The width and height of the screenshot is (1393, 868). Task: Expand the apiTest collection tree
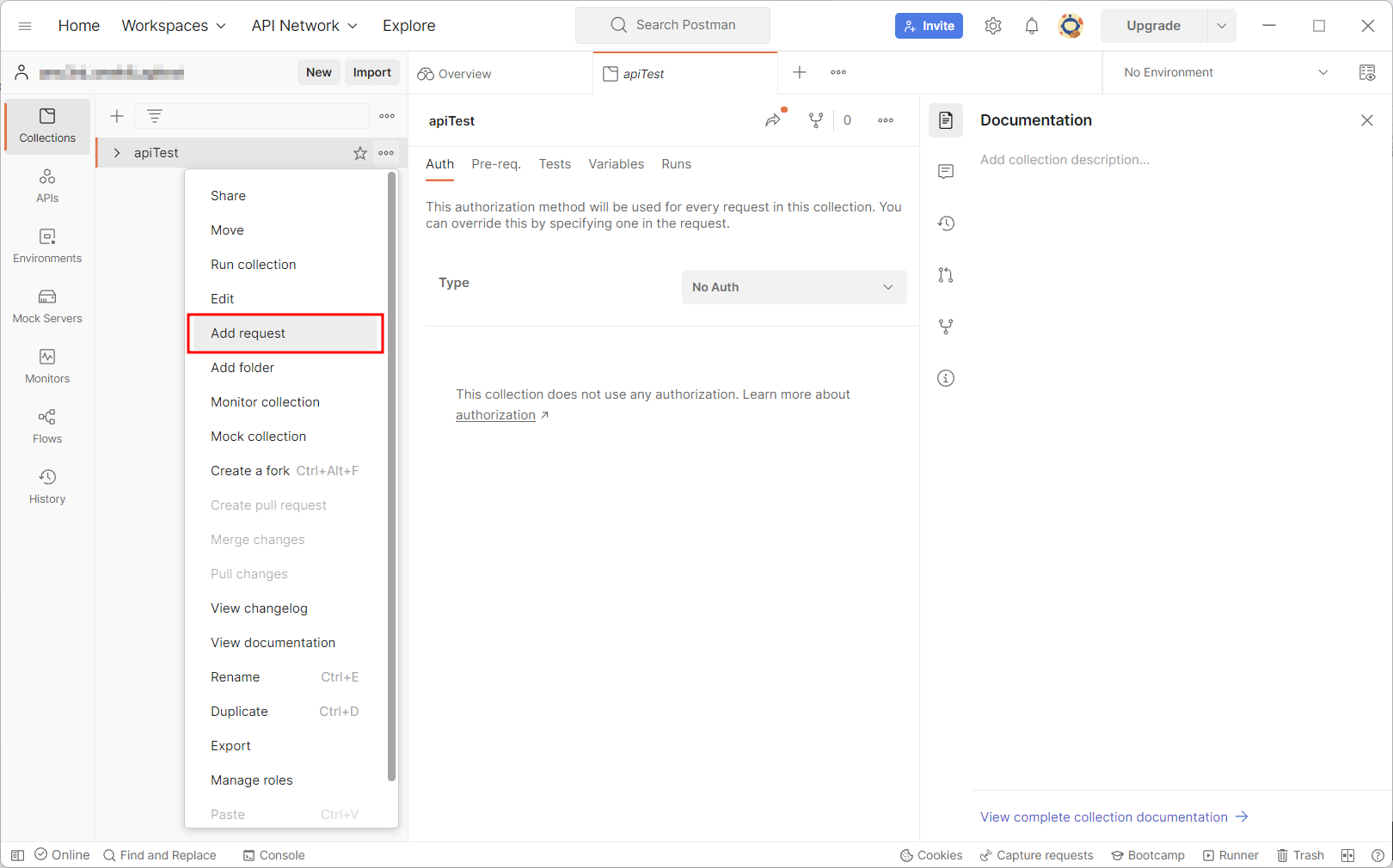(x=117, y=153)
